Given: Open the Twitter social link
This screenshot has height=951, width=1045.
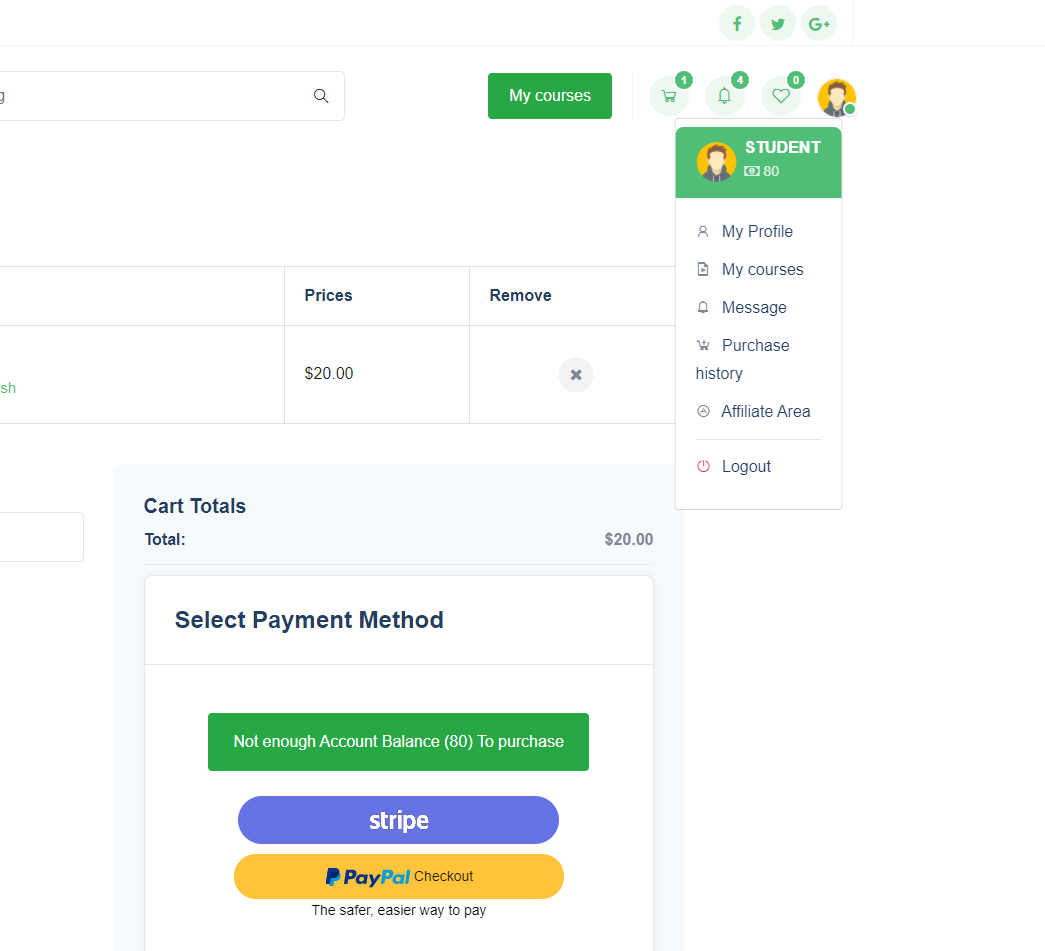Looking at the screenshot, I should 778,23.
